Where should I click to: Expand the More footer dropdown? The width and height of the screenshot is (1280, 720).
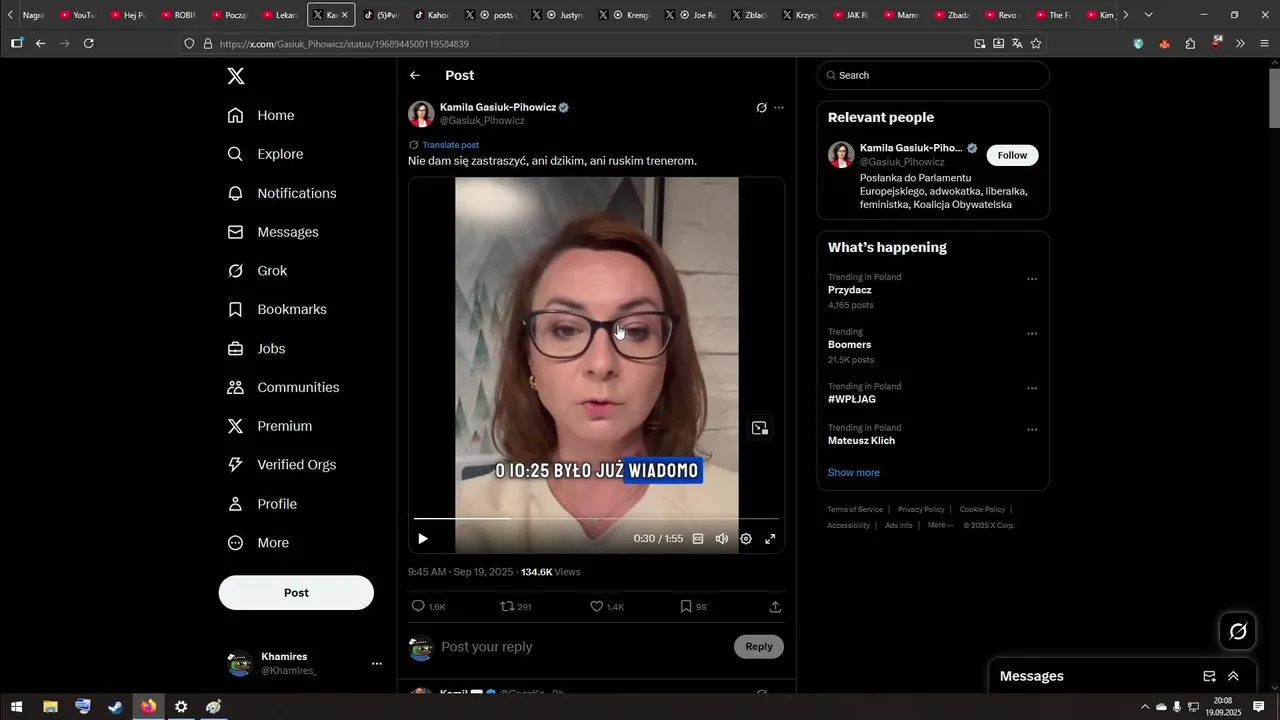coord(940,526)
